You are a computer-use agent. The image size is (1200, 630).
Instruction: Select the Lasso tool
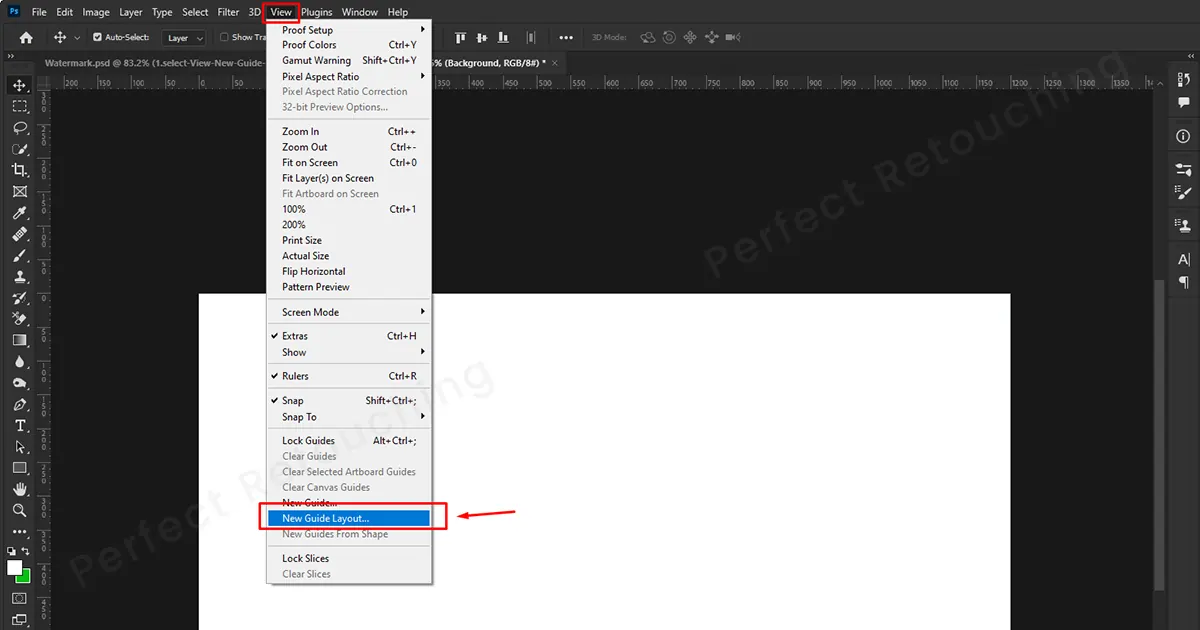[19, 128]
